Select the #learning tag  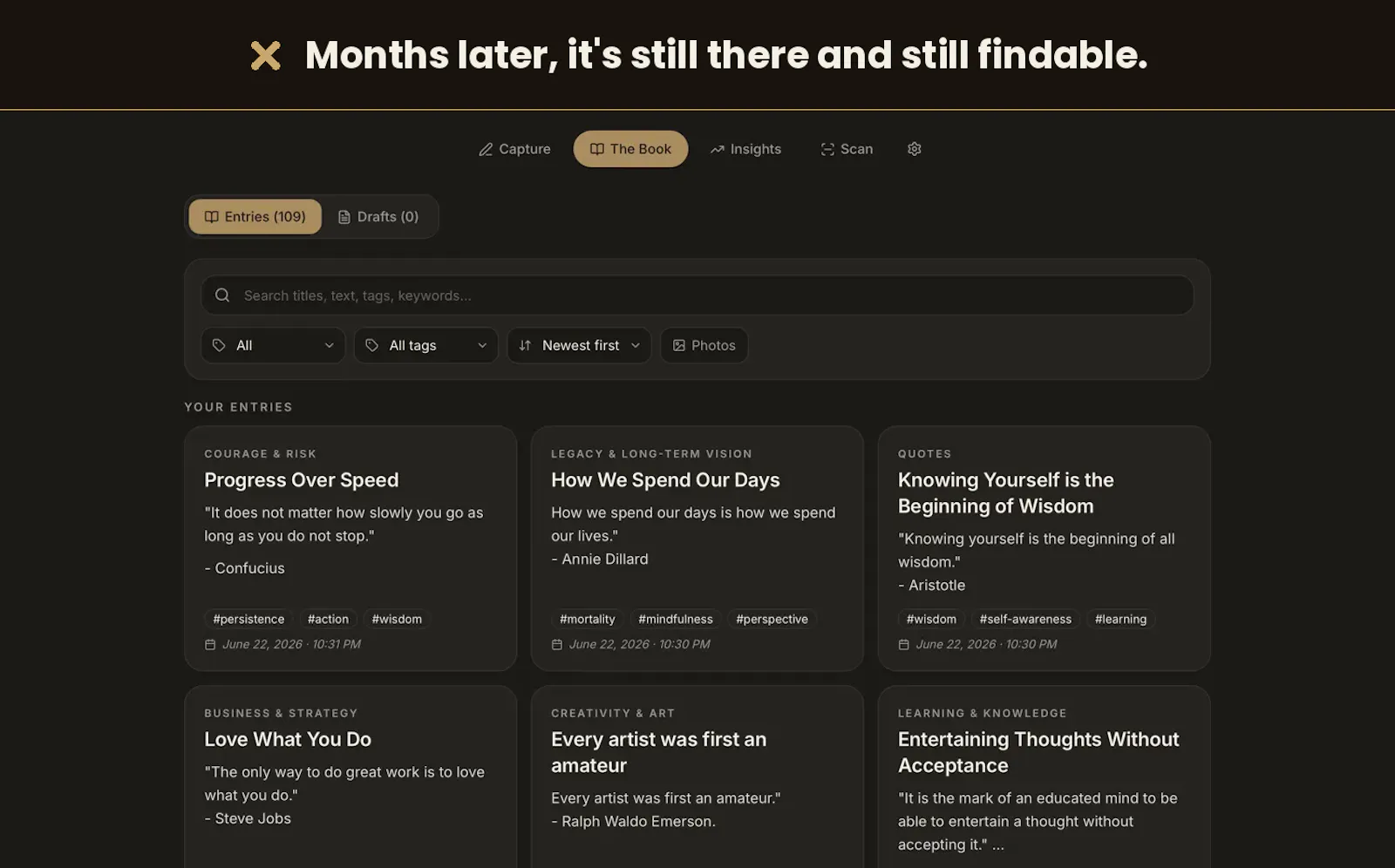(1120, 620)
